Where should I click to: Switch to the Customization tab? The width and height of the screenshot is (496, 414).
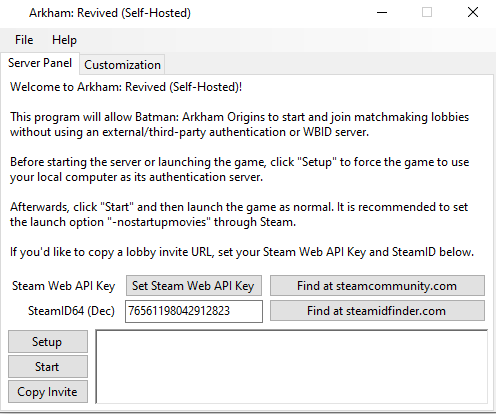(122, 65)
